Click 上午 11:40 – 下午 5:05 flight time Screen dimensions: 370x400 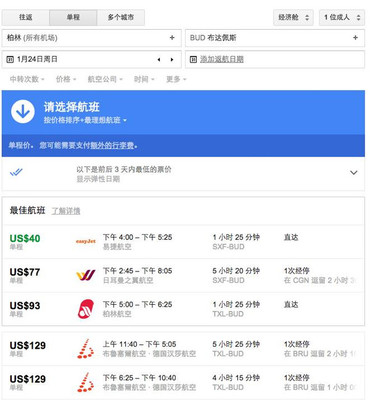(x=139, y=344)
